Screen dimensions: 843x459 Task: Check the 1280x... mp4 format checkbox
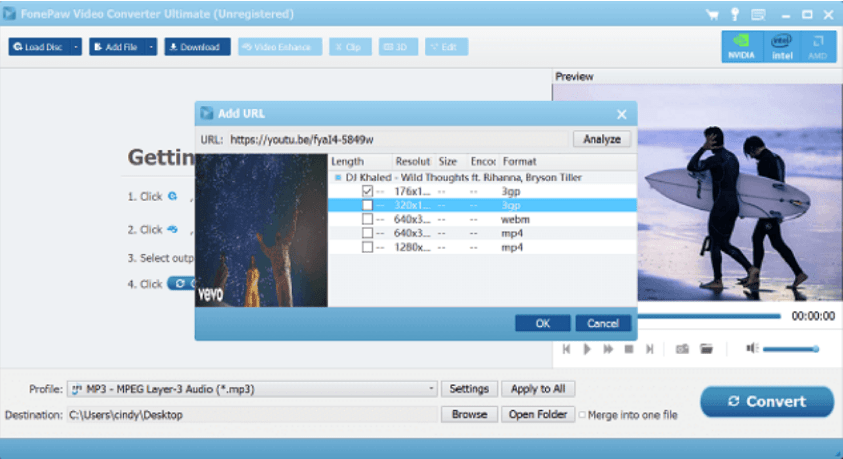pyautogui.click(x=367, y=247)
